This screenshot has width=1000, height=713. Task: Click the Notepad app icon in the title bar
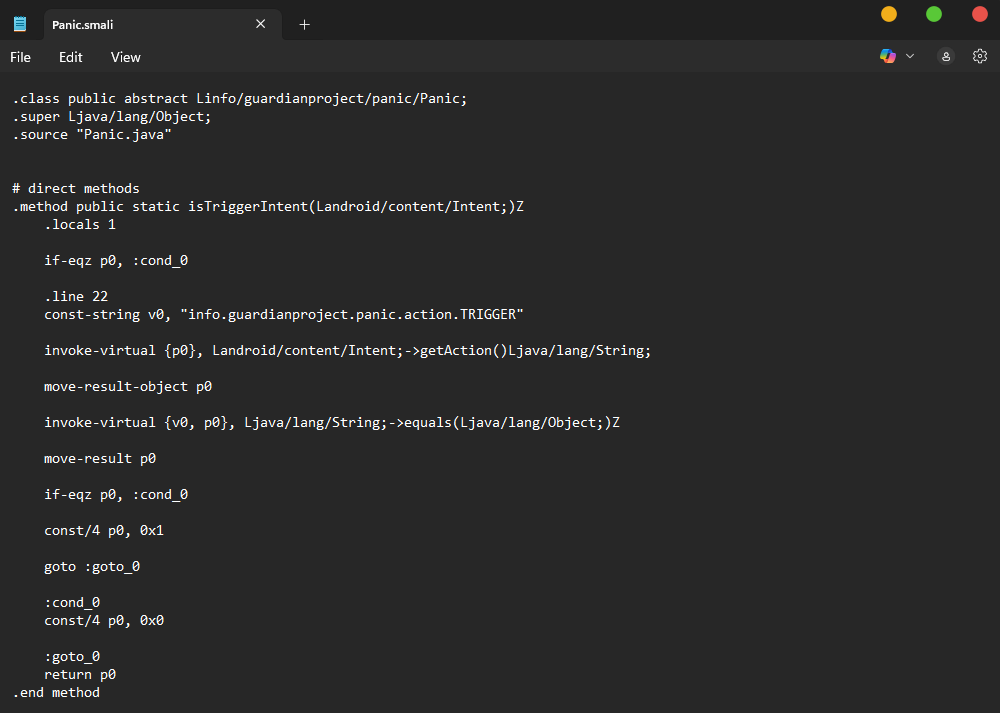(x=20, y=24)
